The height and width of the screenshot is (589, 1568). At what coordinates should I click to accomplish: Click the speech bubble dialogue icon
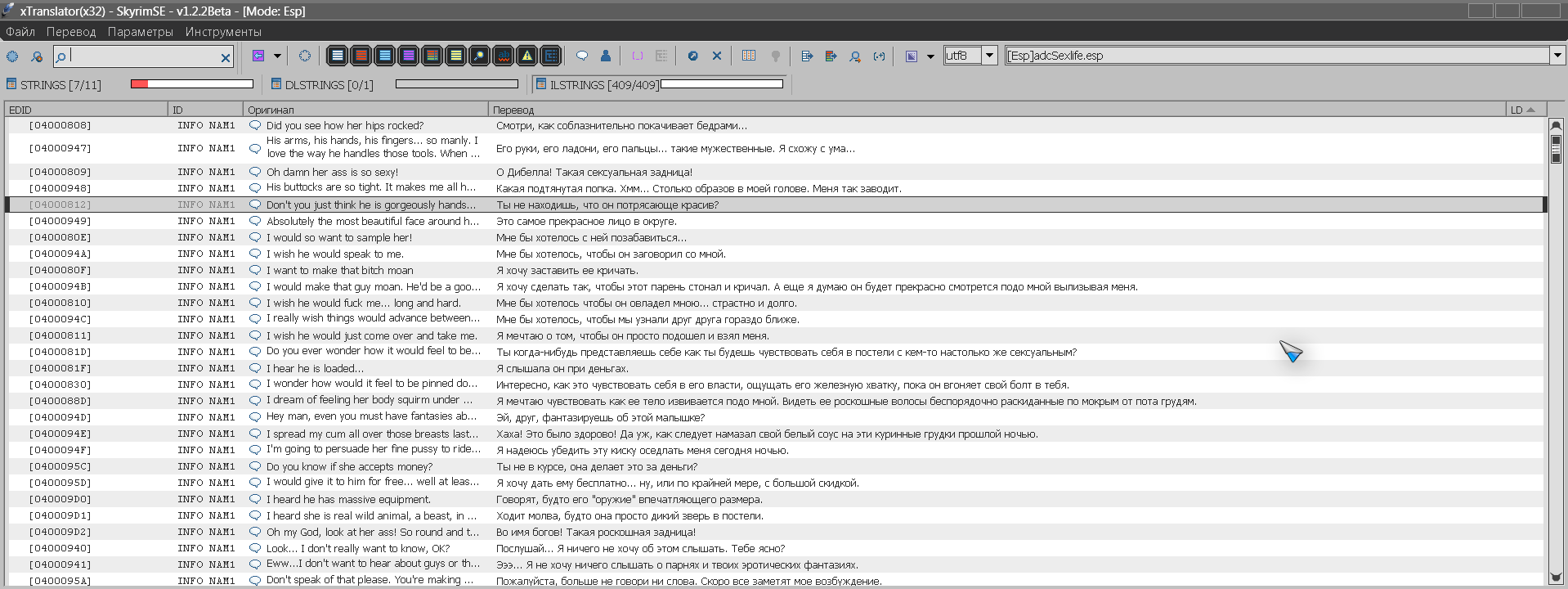(x=582, y=56)
